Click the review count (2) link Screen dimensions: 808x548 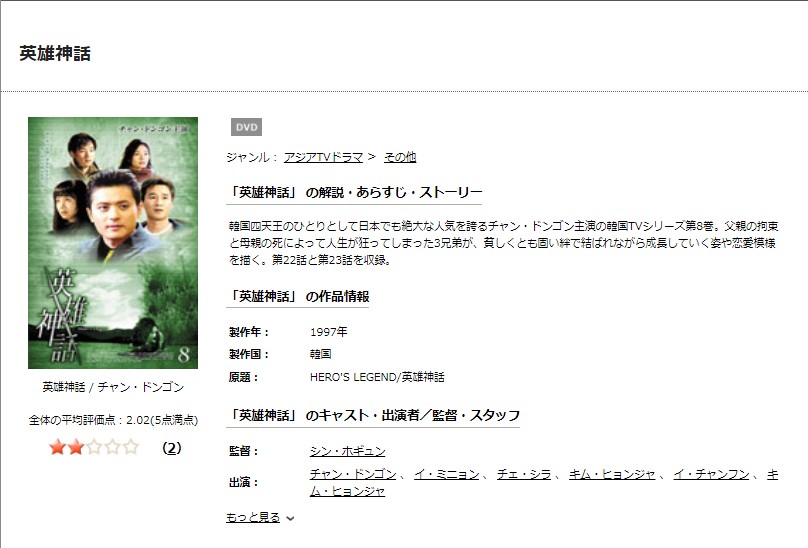pos(172,447)
